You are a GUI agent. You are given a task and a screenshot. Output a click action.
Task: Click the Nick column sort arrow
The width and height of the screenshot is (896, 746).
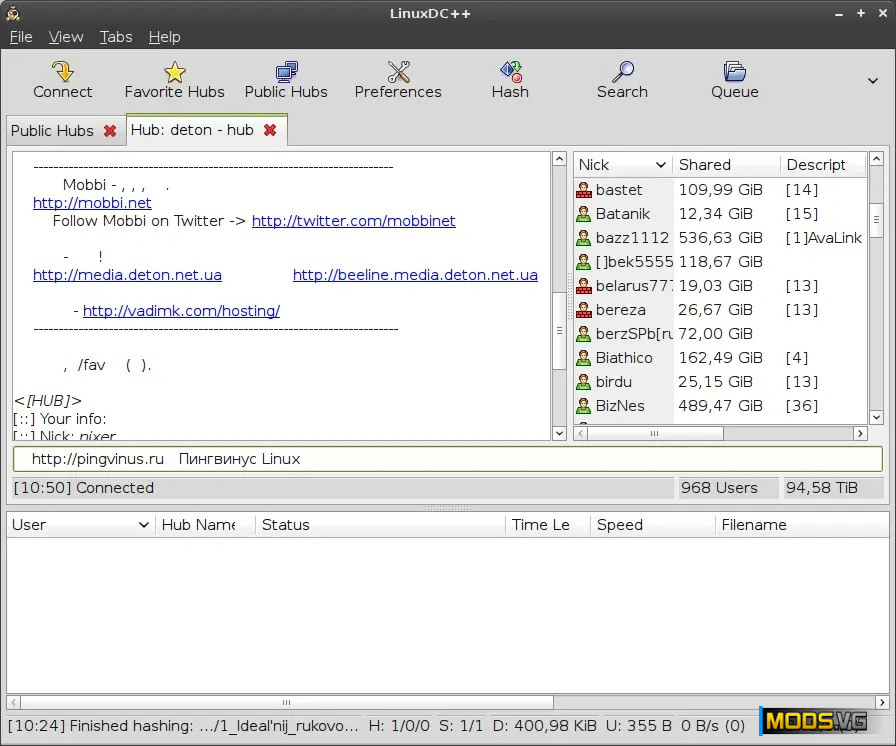tap(660, 165)
